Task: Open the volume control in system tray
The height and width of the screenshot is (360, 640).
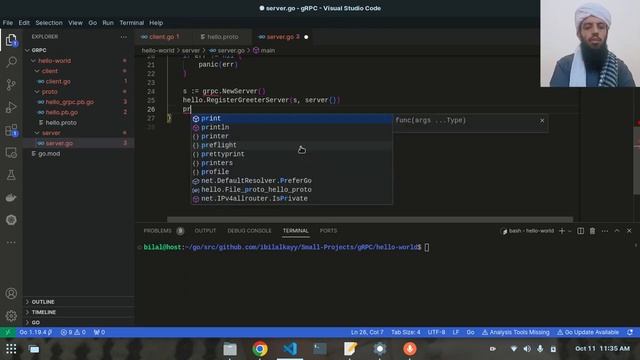Action: click(527, 349)
